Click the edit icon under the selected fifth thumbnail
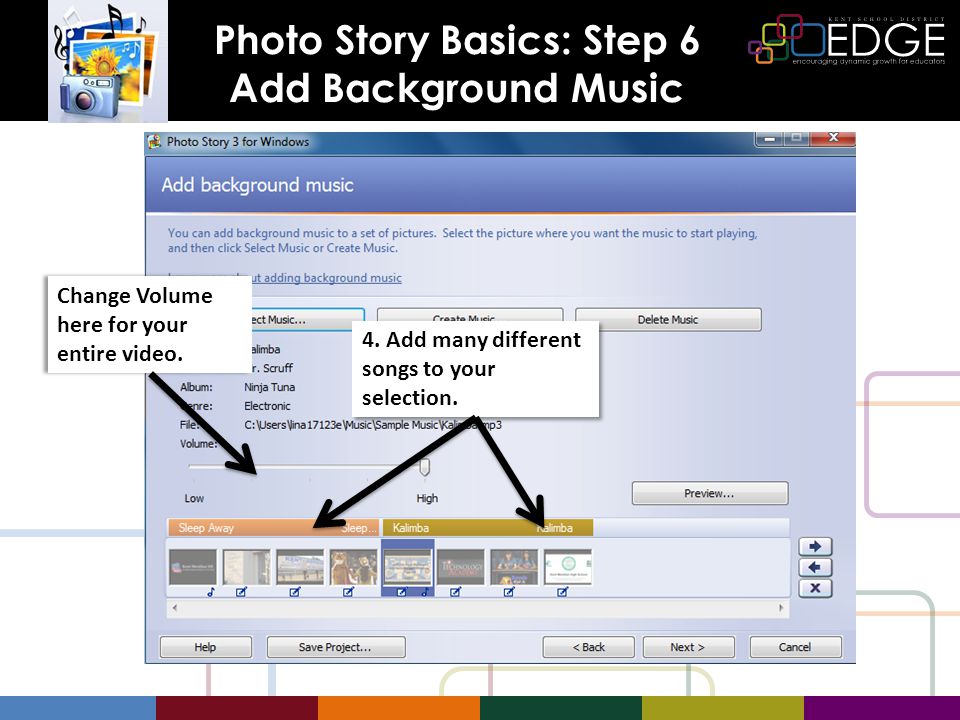960x720 pixels. point(402,592)
